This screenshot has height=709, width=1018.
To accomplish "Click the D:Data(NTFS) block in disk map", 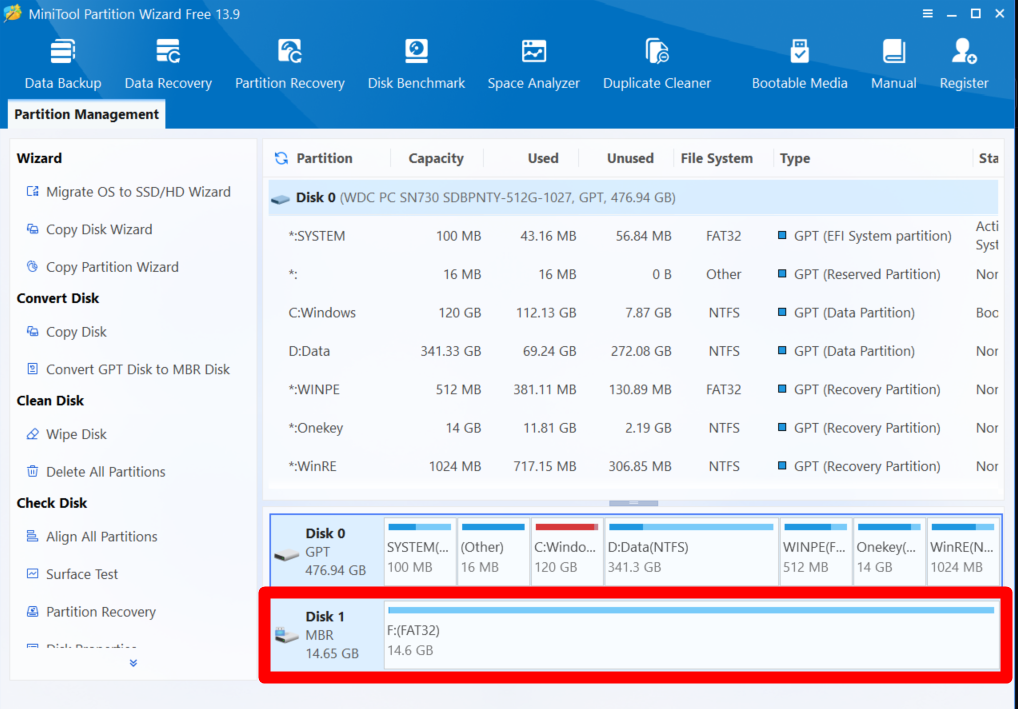I will (x=691, y=551).
